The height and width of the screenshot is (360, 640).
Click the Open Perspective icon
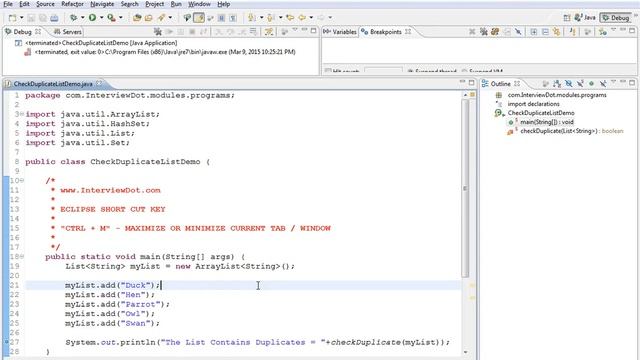[x=567, y=18]
